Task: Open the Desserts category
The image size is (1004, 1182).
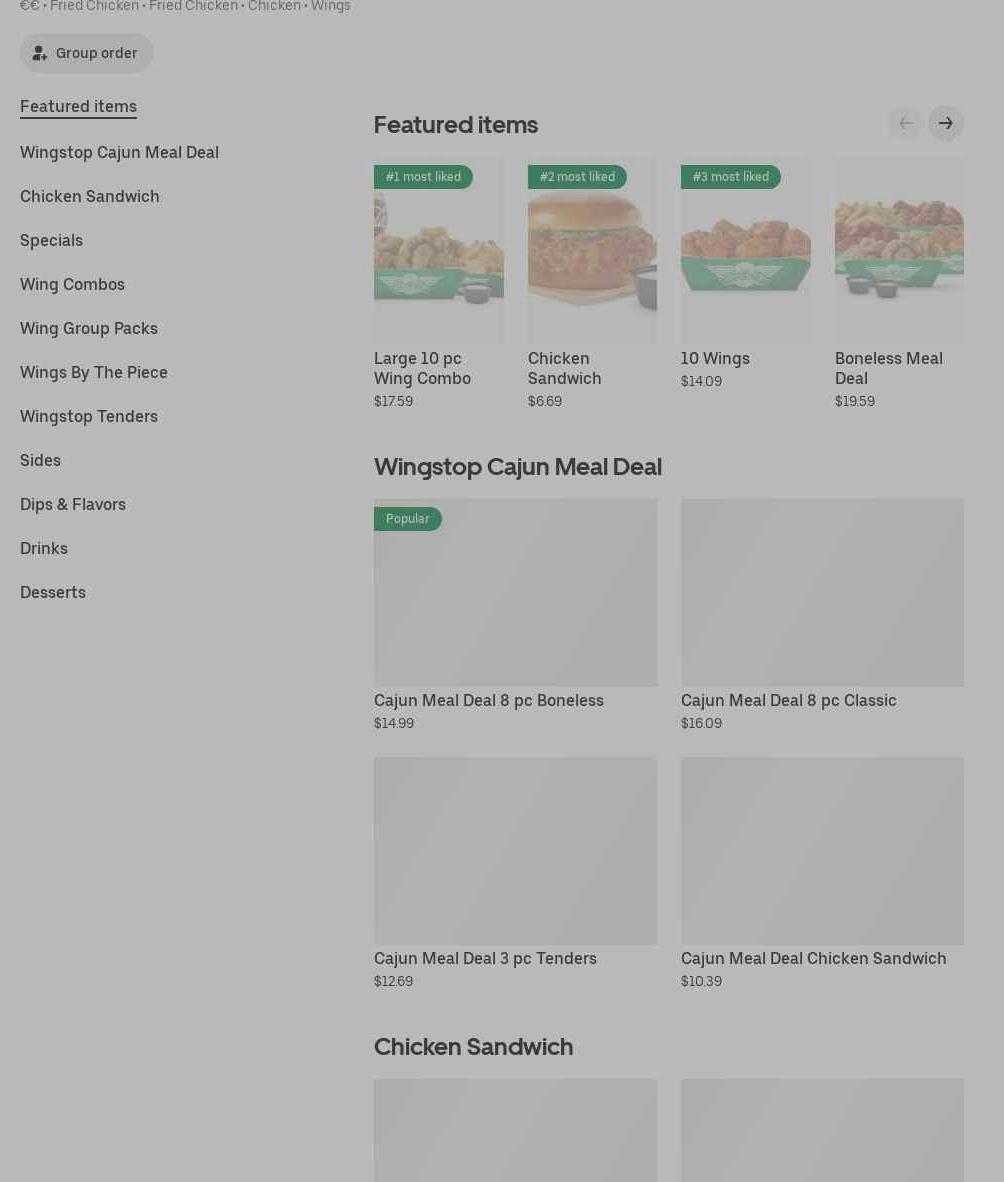Action: [53, 593]
